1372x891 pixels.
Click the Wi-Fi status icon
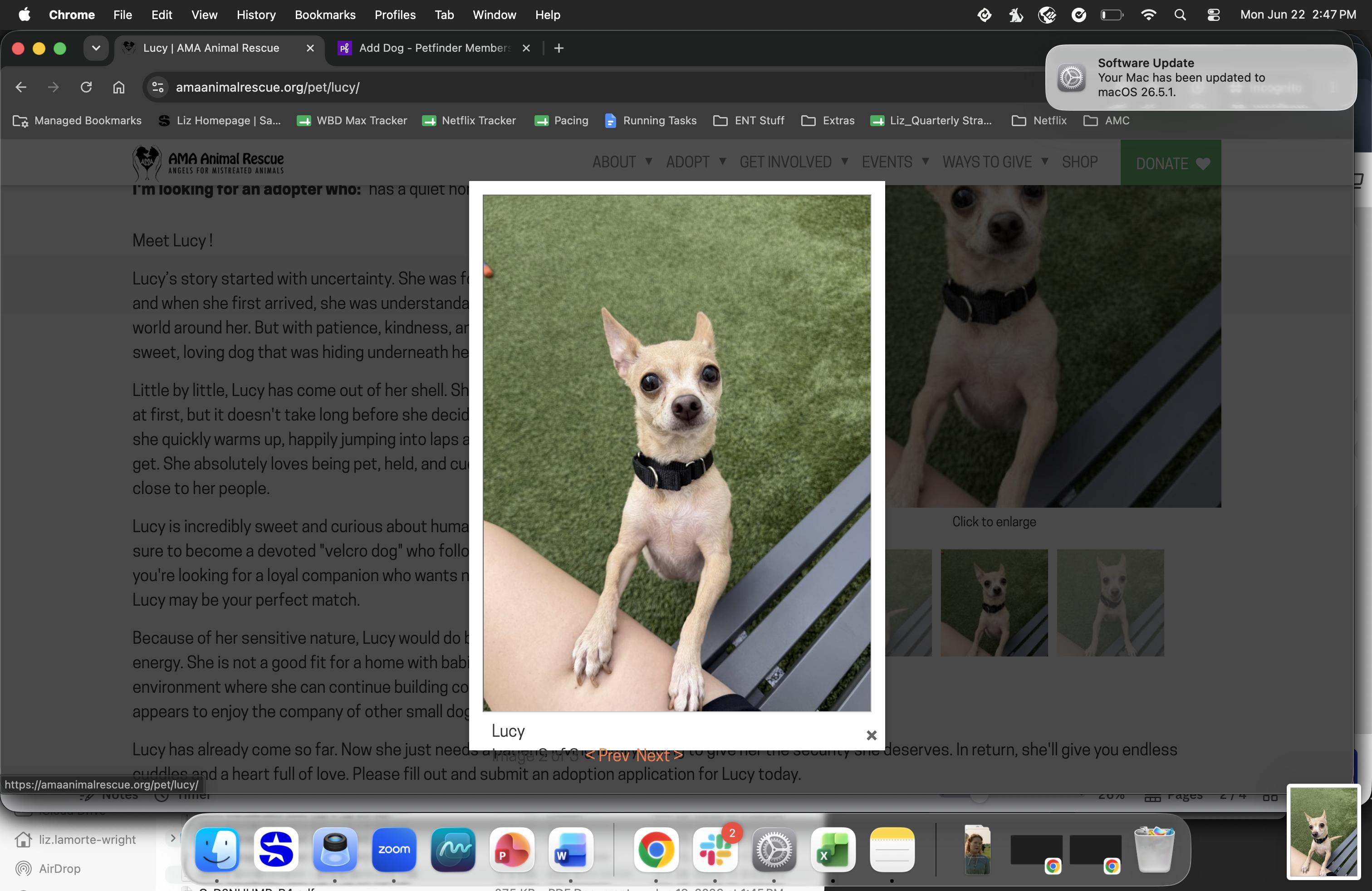(x=1148, y=15)
